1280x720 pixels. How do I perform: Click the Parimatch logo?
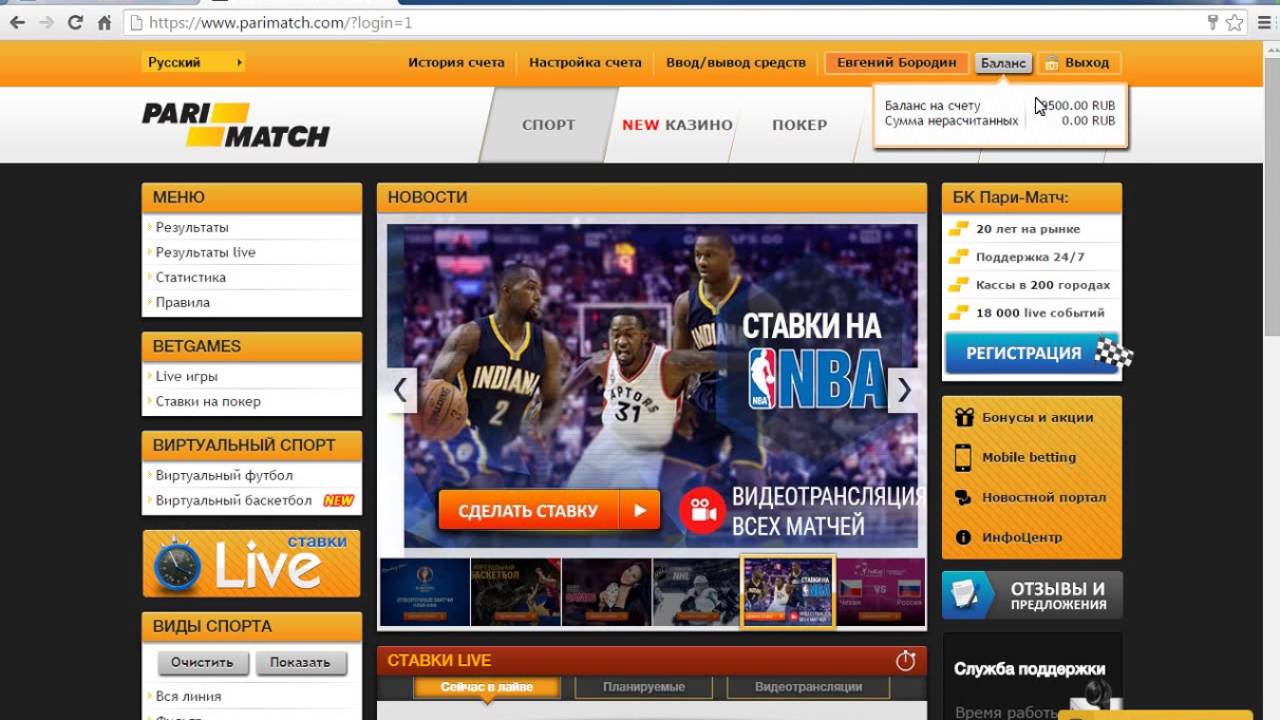coord(235,124)
